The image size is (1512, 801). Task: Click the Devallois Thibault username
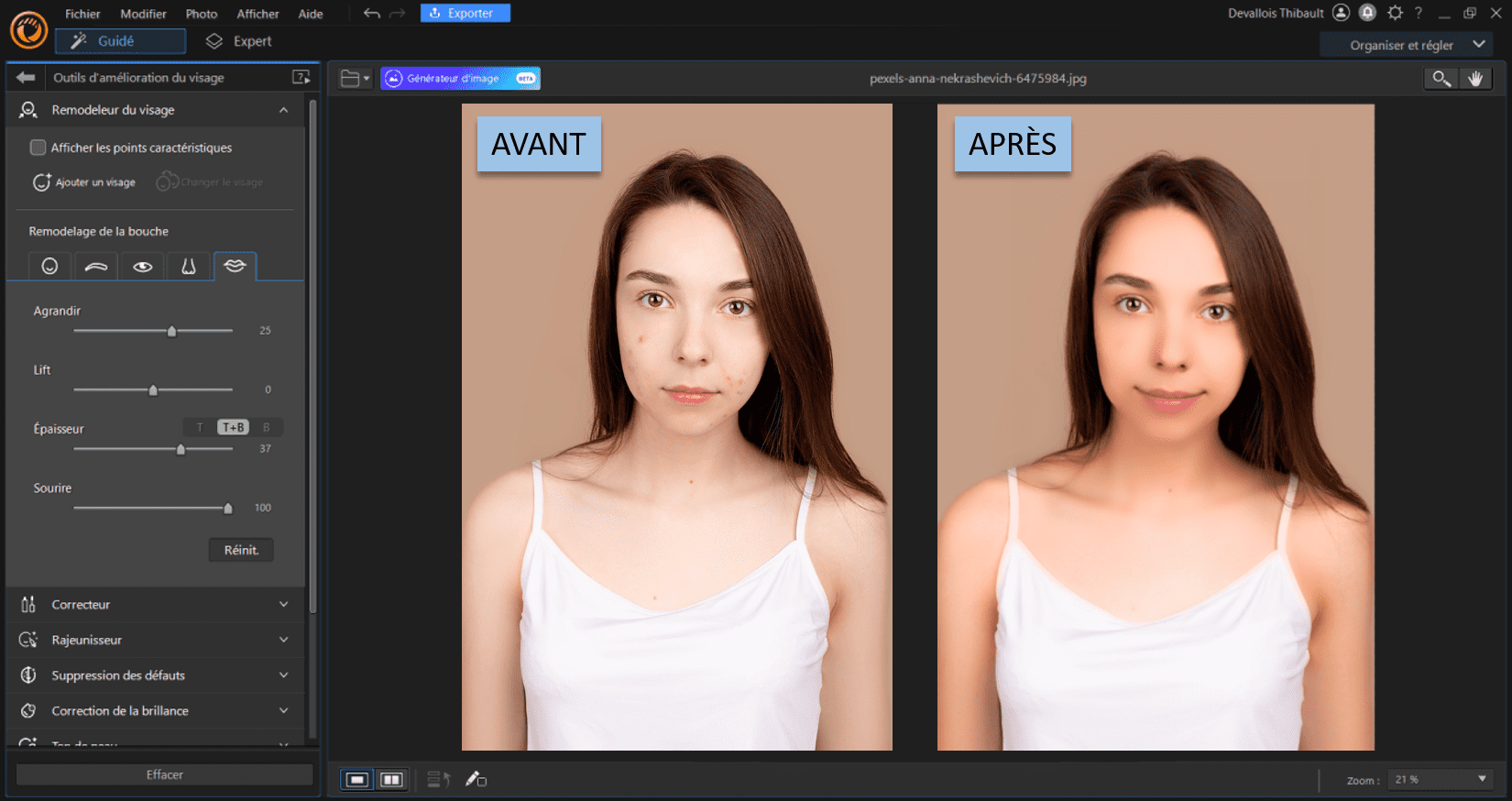pos(1276,13)
